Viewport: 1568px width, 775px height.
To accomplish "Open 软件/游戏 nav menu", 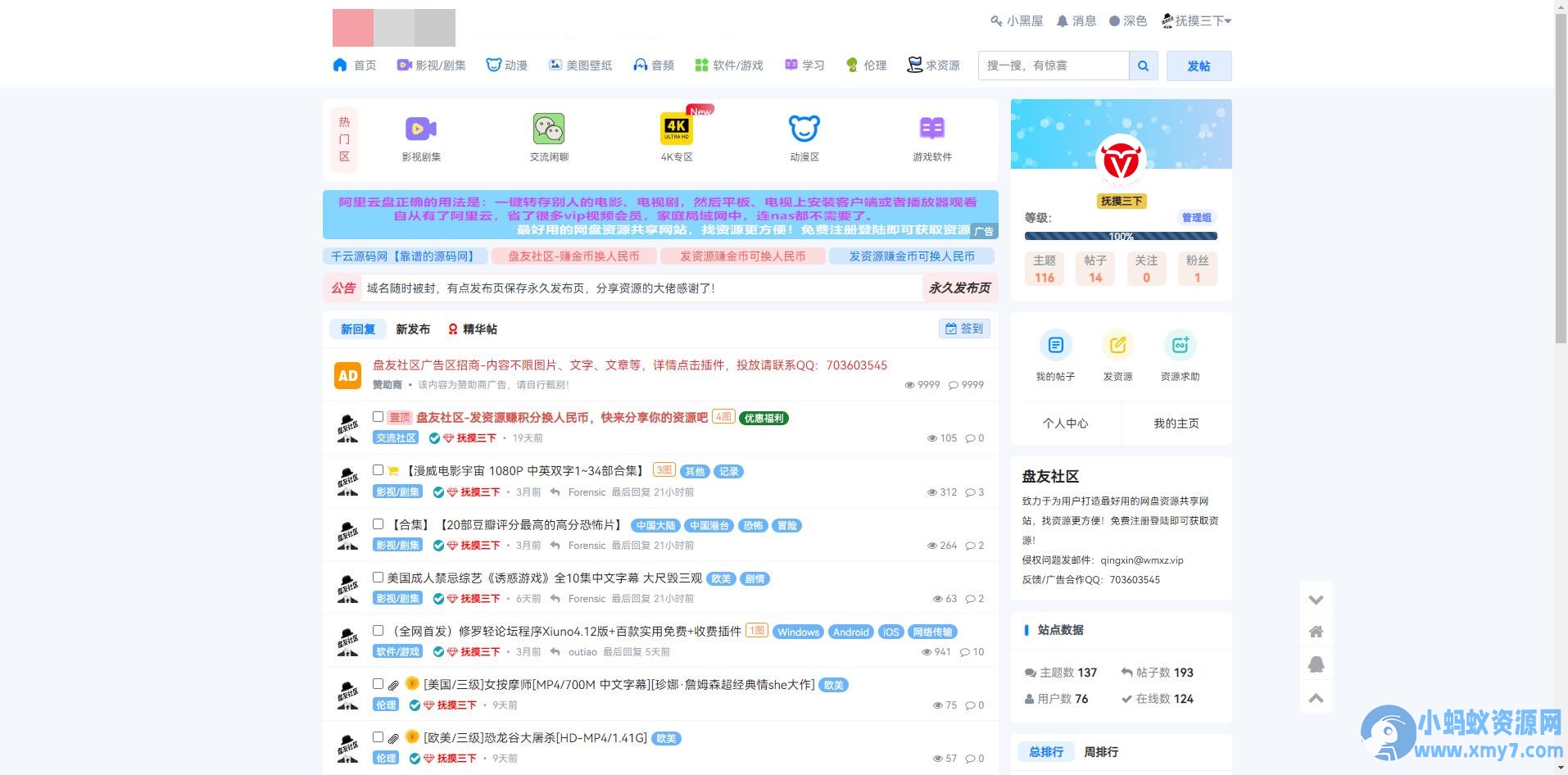I will tap(729, 65).
